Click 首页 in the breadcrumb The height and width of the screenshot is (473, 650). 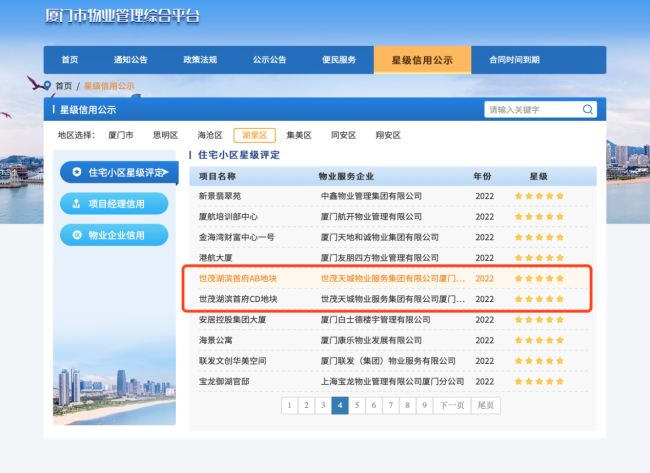tap(63, 86)
